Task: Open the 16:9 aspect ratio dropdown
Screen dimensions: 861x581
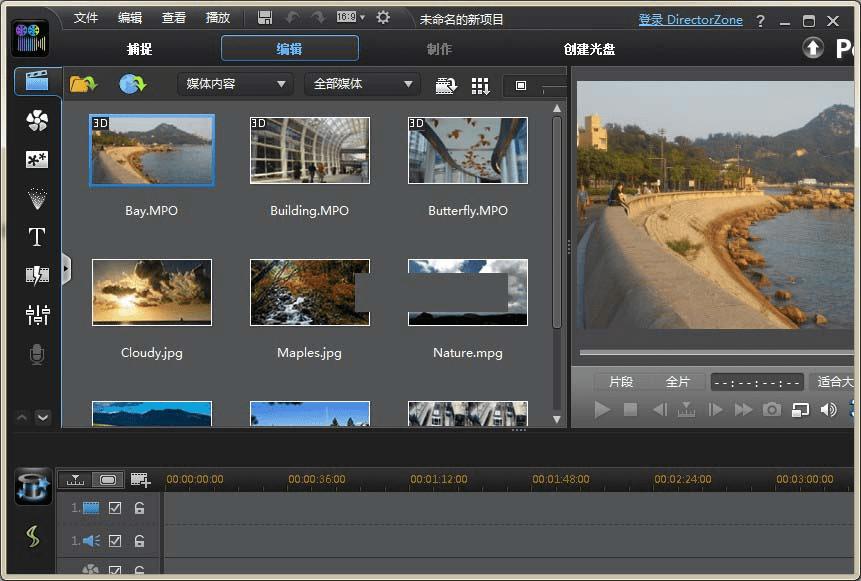Action: point(350,18)
